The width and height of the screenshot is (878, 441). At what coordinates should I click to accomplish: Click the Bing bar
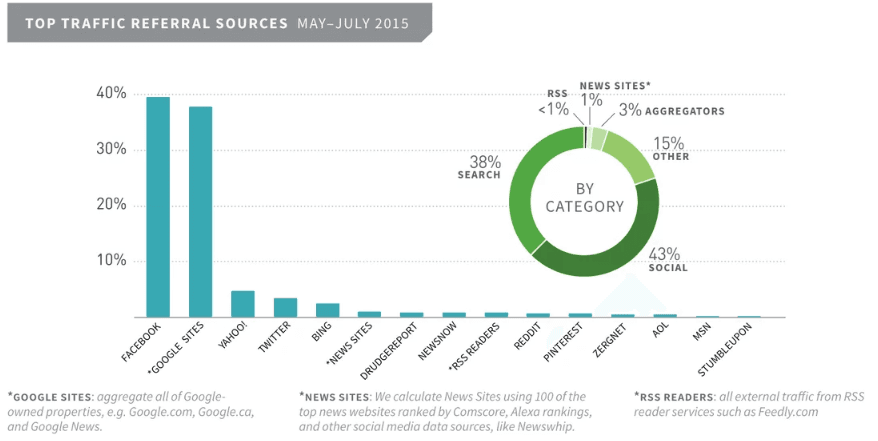click(328, 311)
